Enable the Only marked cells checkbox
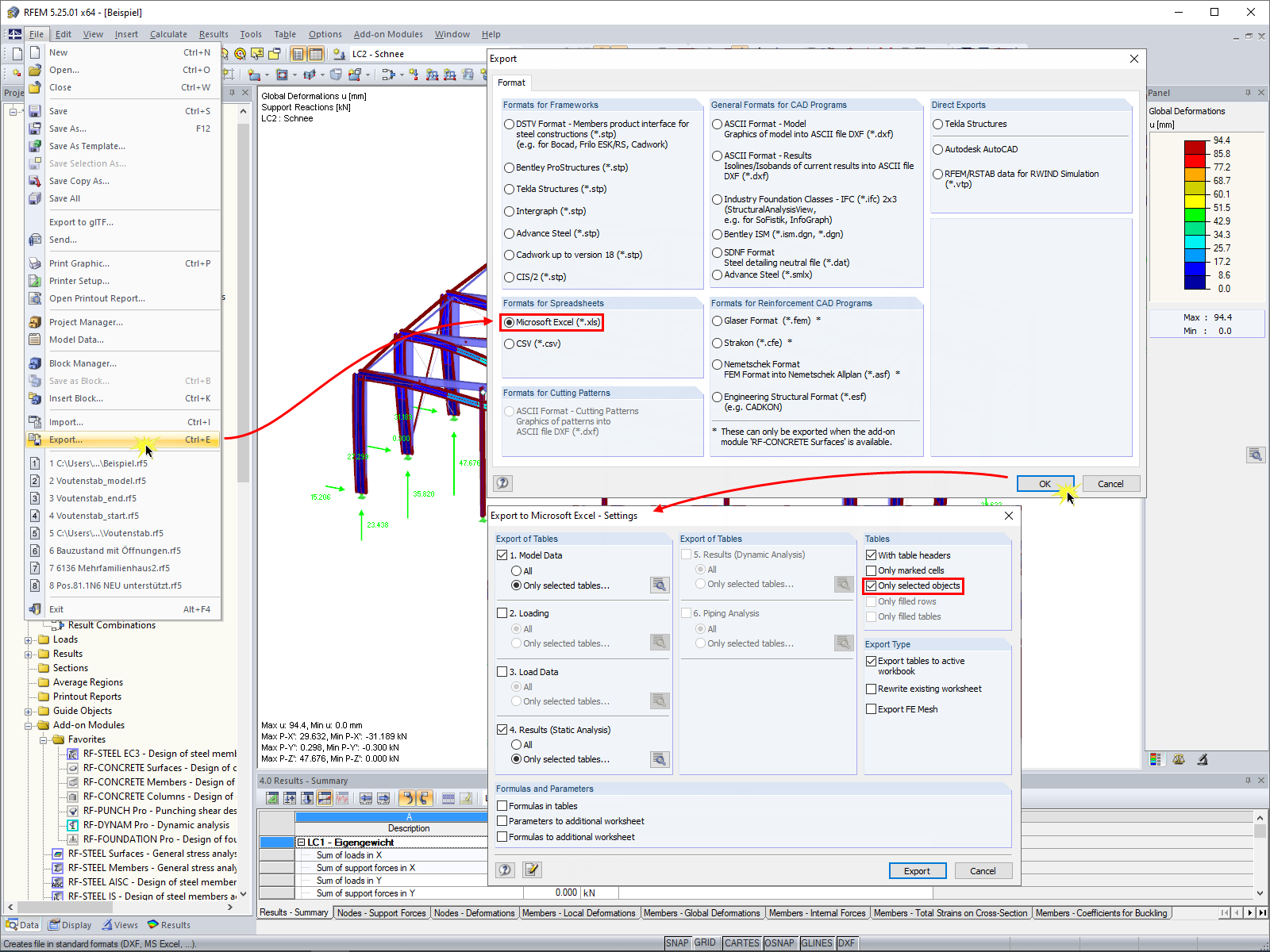 point(871,570)
